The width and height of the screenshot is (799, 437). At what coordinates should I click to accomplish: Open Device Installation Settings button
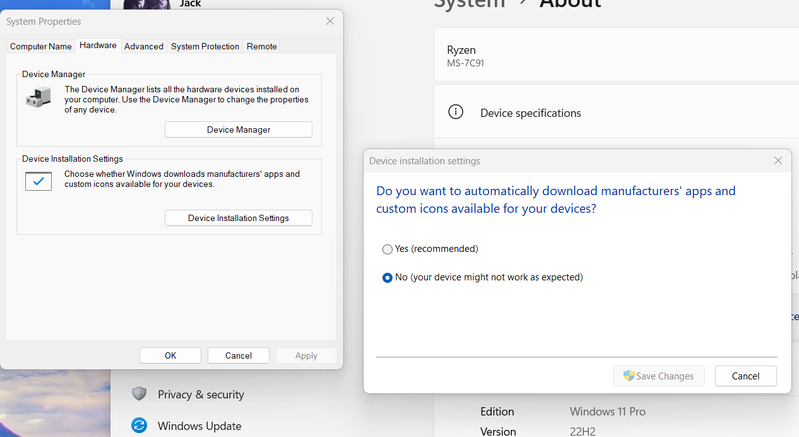pyautogui.click(x=238, y=217)
